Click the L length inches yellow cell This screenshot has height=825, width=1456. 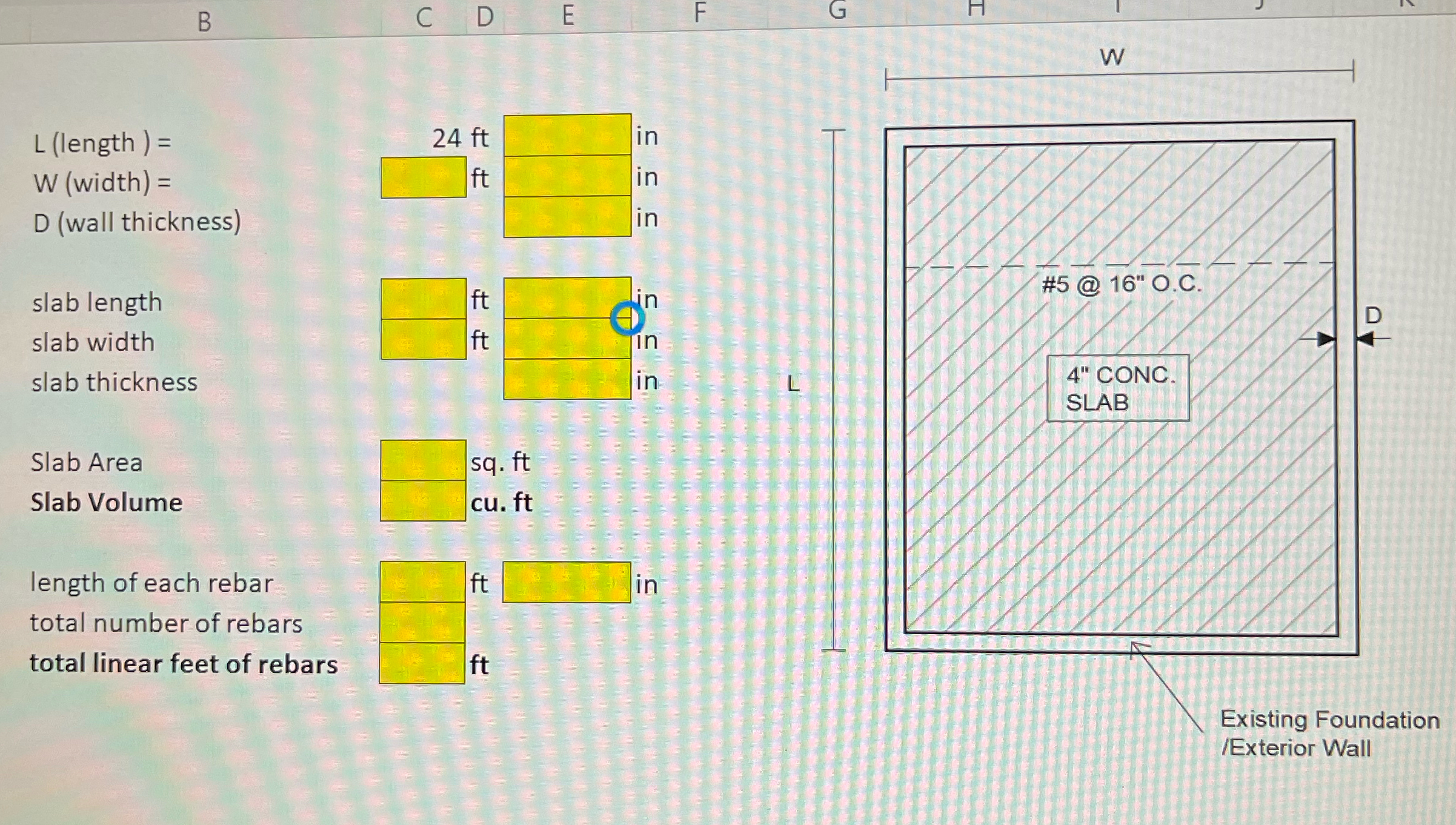point(567,134)
